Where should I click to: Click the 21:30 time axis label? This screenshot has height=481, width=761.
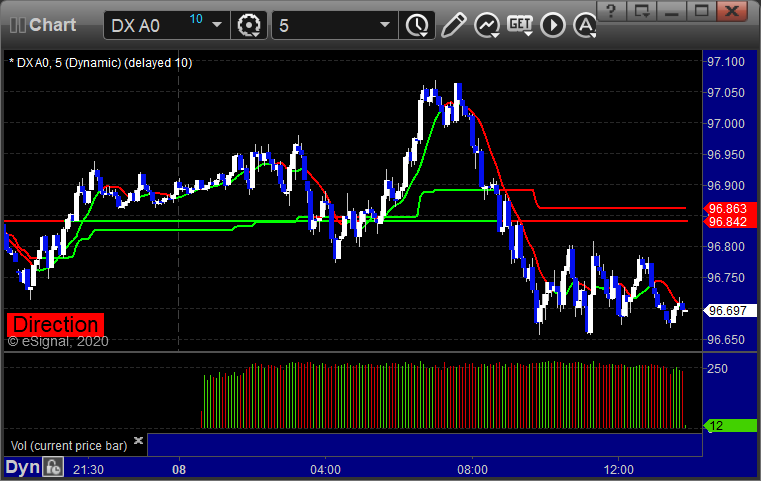tap(88, 470)
